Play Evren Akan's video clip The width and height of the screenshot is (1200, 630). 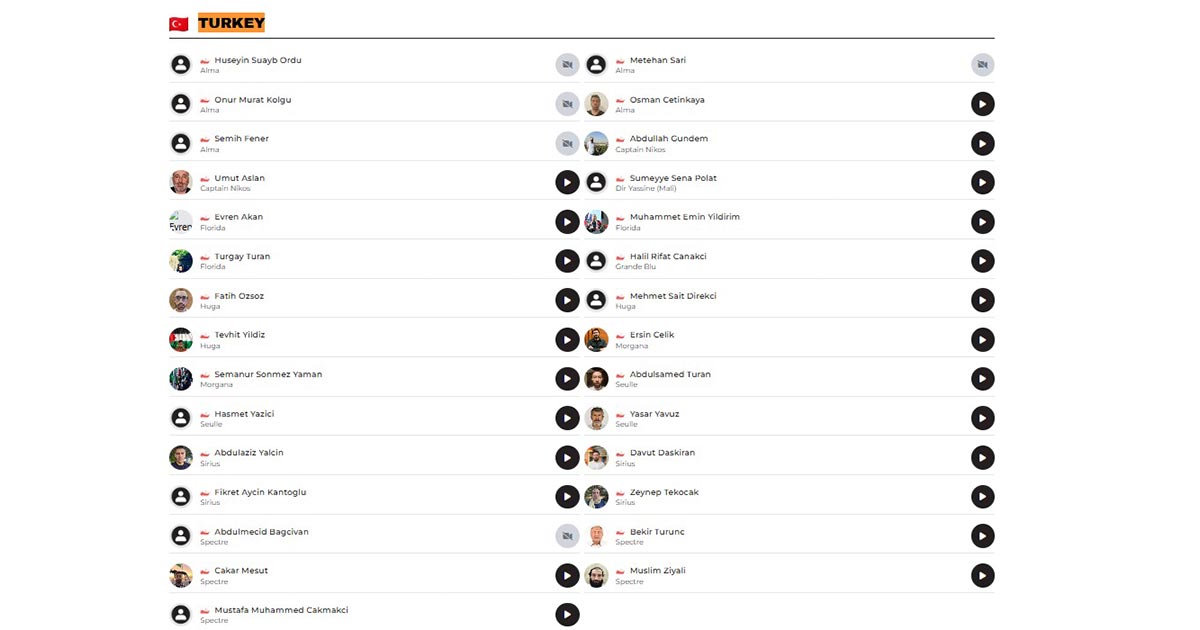click(x=567, y=222)
